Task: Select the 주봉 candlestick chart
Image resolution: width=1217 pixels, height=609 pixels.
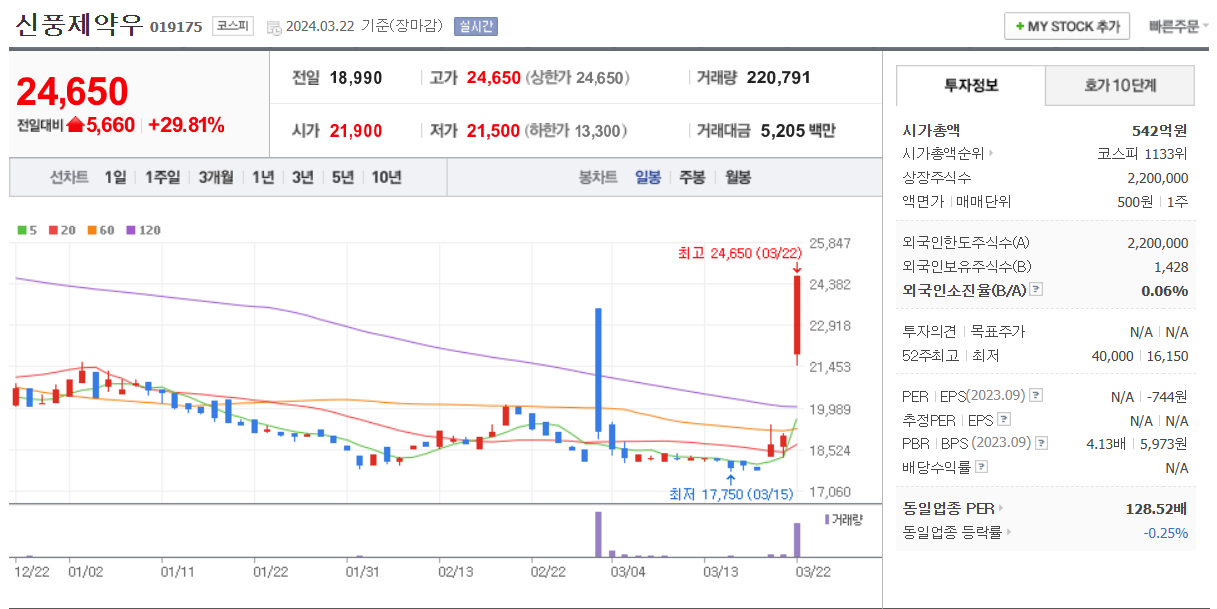Action: 692,177
